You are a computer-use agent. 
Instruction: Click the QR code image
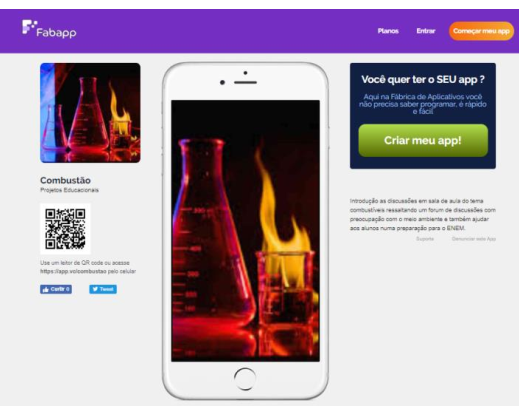click(x=65, y=229)
